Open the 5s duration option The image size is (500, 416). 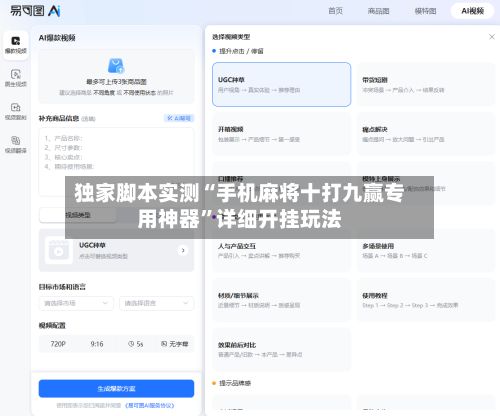(136, 344)
